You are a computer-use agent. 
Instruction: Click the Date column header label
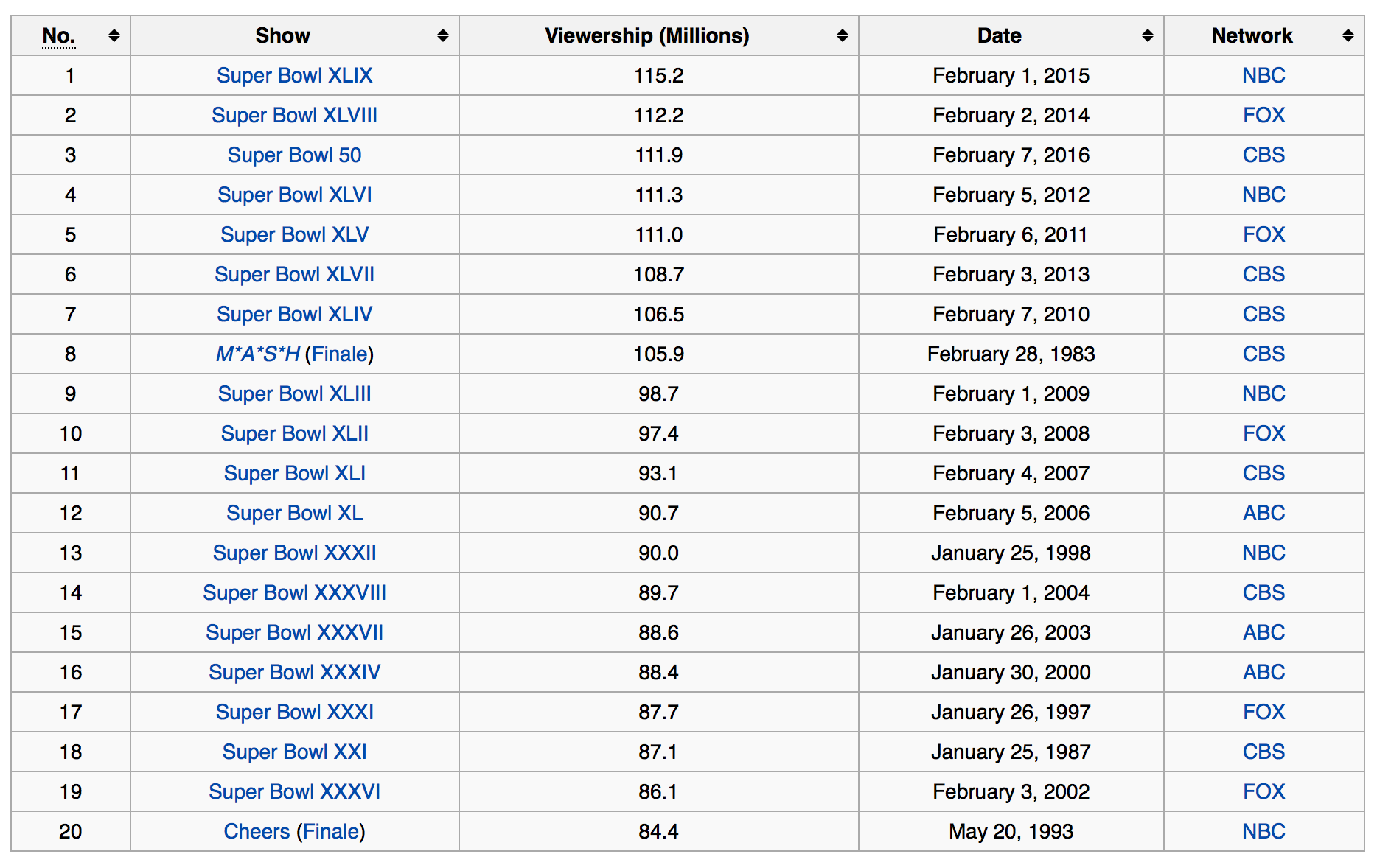pyautogui.click(x=999, y=35)
